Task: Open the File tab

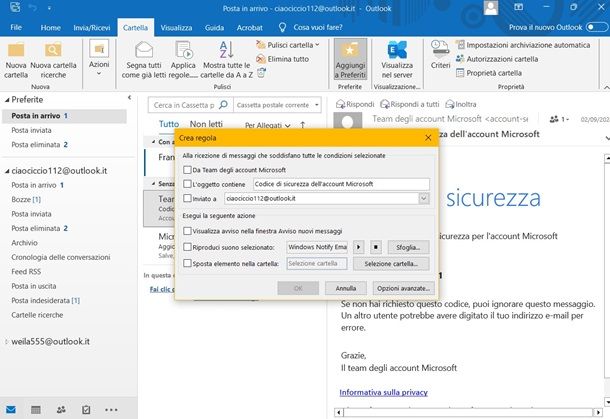Action: [x=16, y=27]
